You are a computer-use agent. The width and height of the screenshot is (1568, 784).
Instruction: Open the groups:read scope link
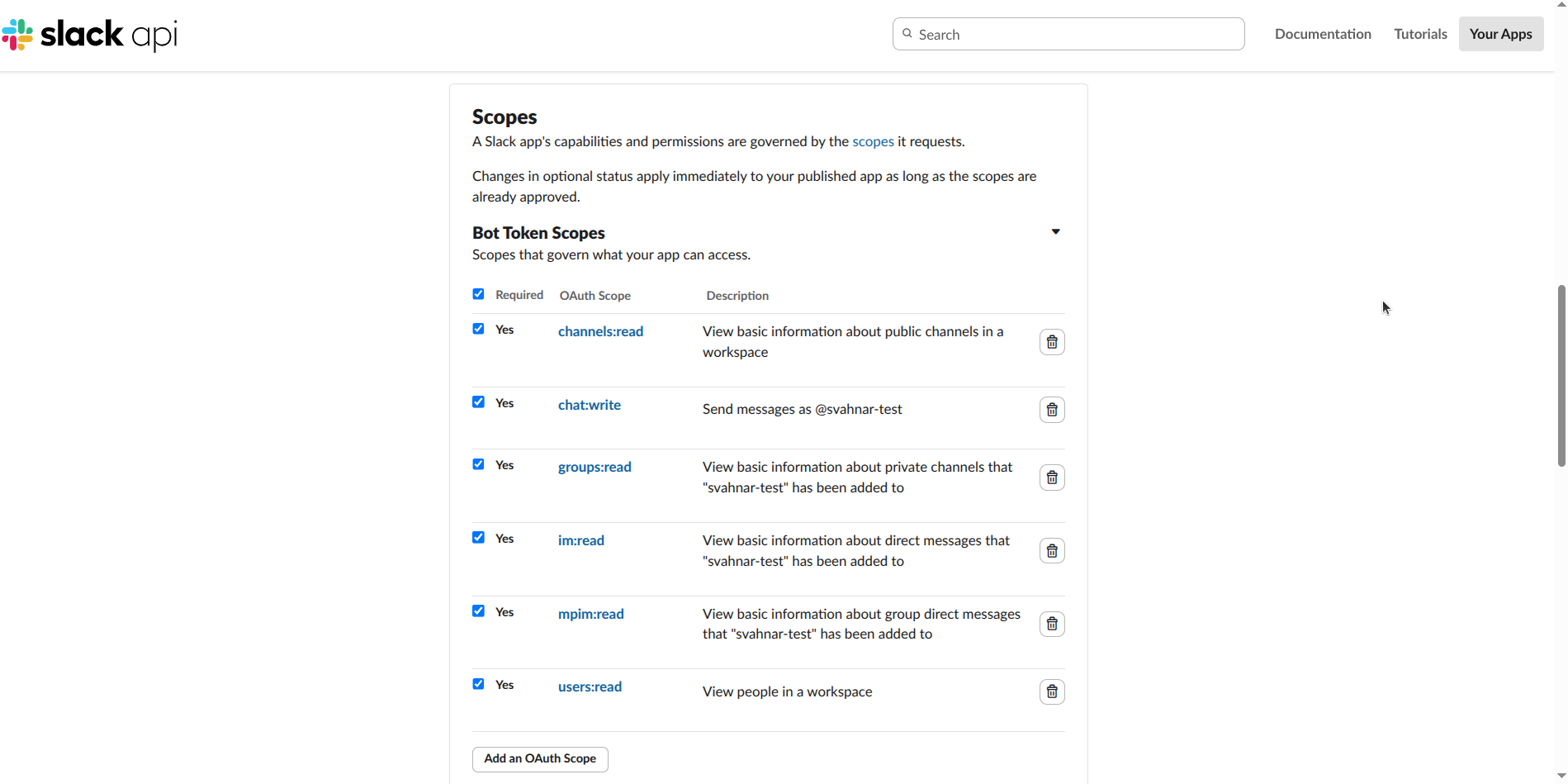595,467
